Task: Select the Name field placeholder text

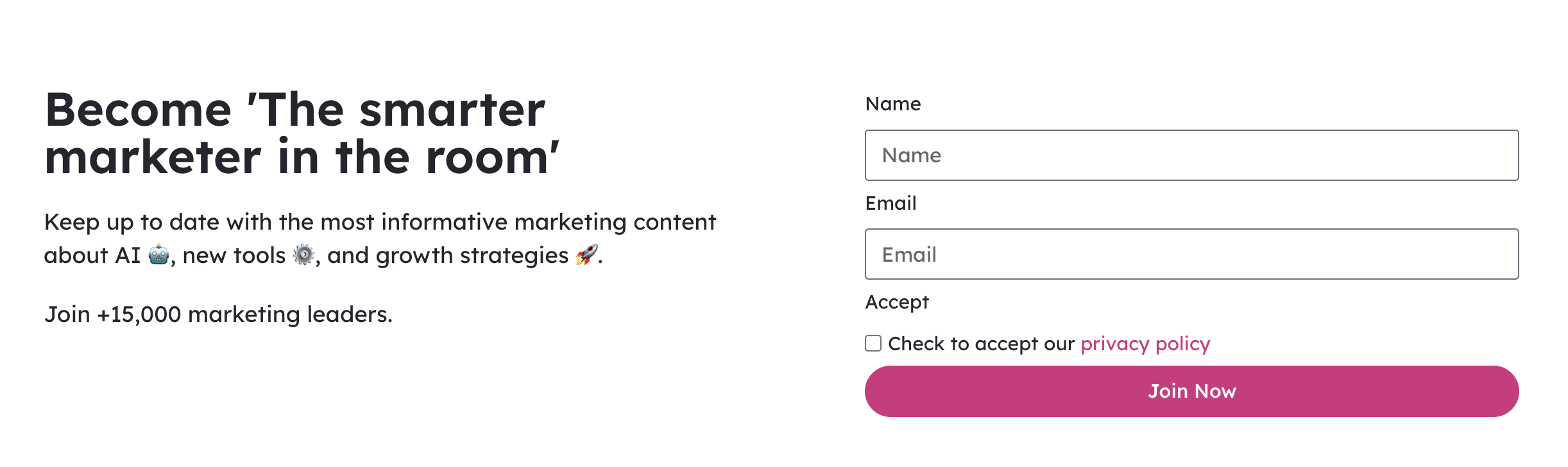Action: pyautogui.click(x=911, y=155)
